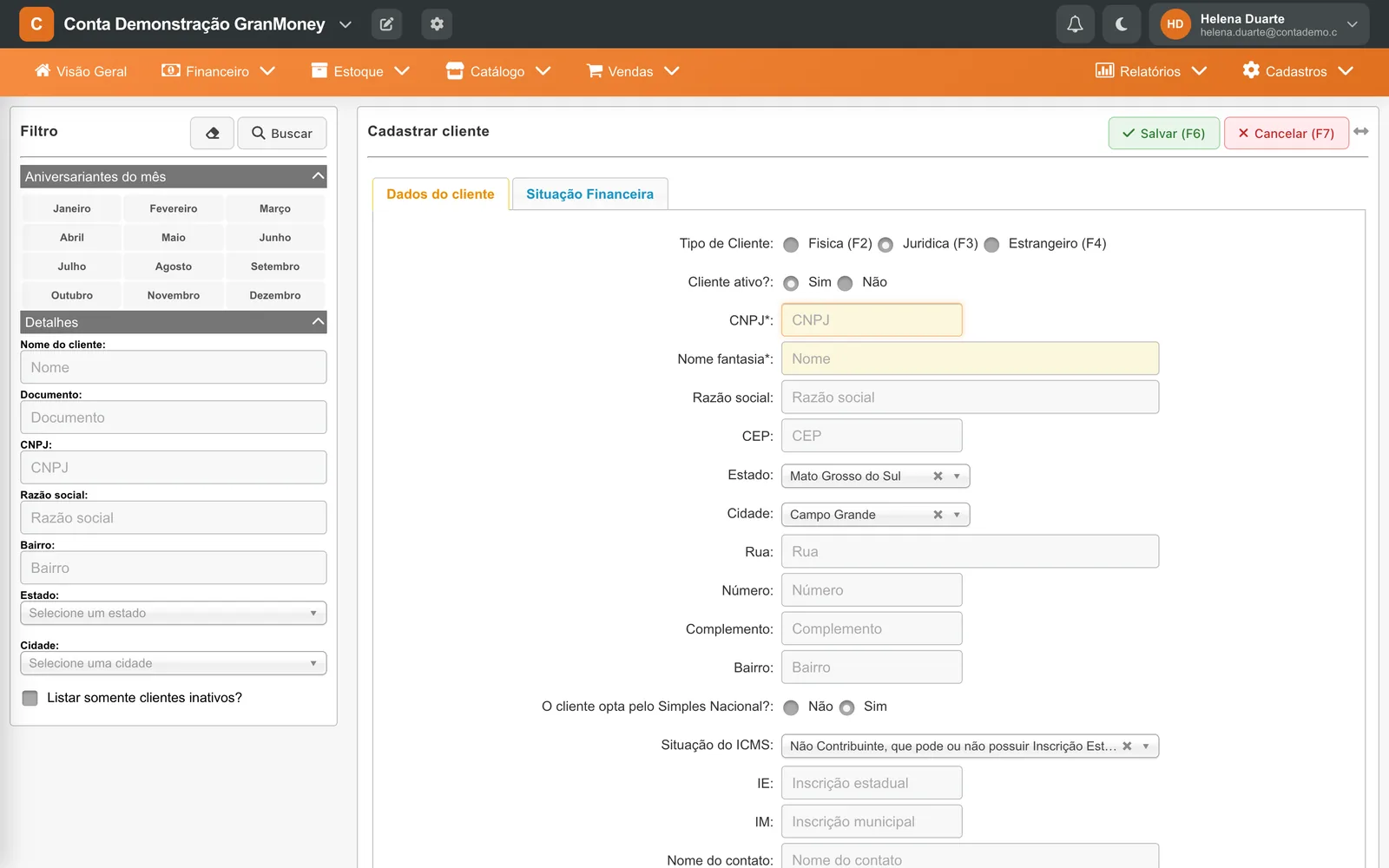This screenshot has height=868, width=1389.
Task: Select Fisica (F2) client type
Action: (791, 245)
